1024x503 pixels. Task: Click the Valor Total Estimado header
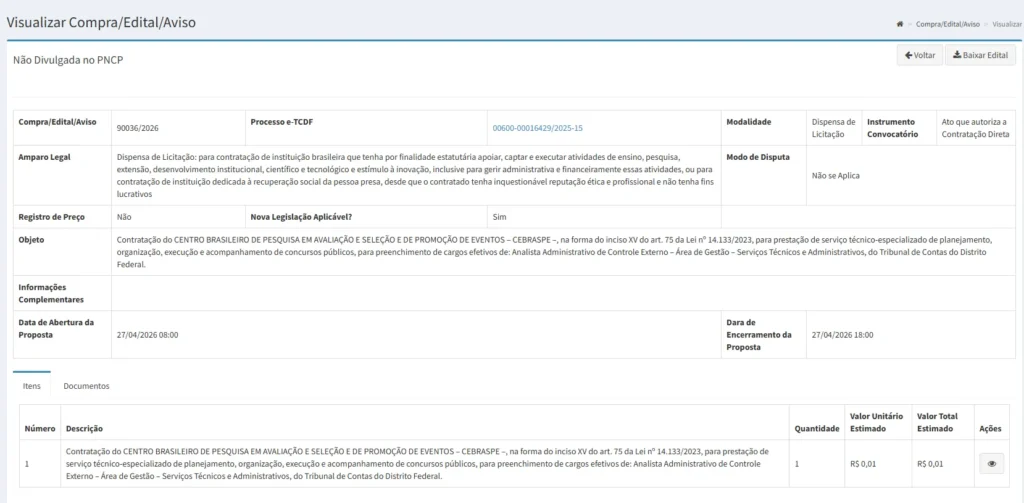click(x=935, y=423)
